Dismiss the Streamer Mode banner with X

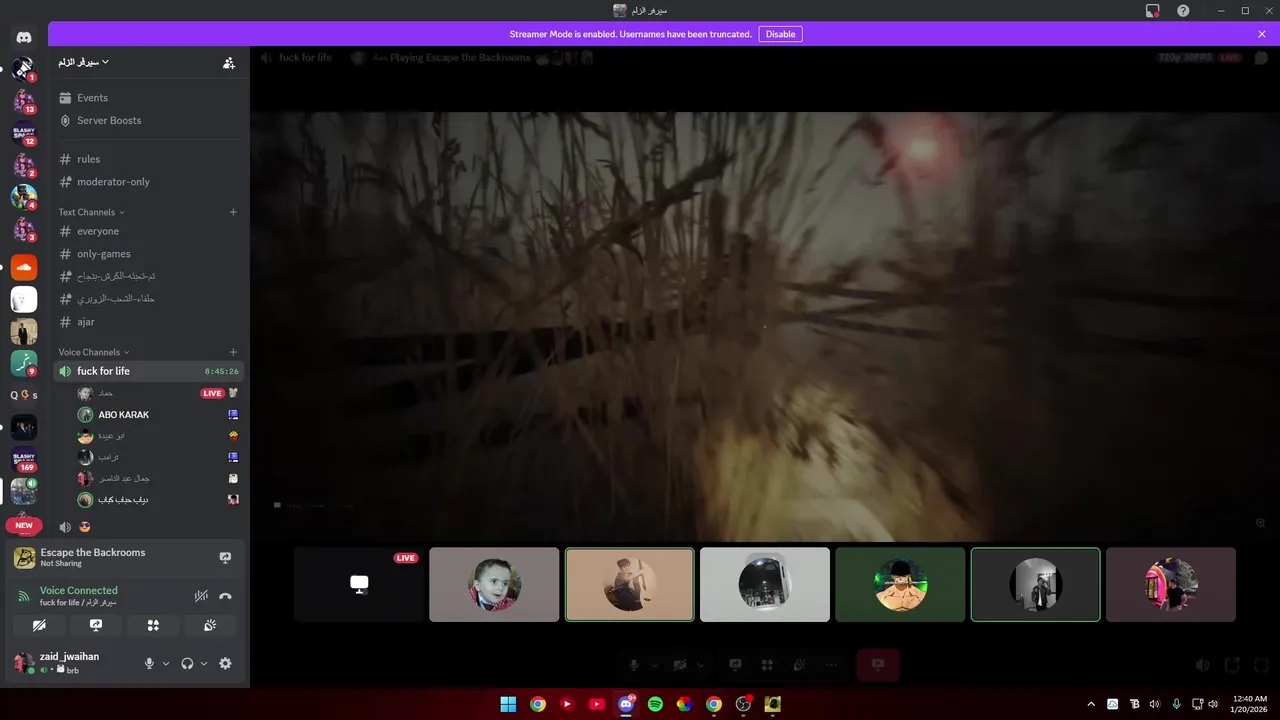tap(1262, 34)
